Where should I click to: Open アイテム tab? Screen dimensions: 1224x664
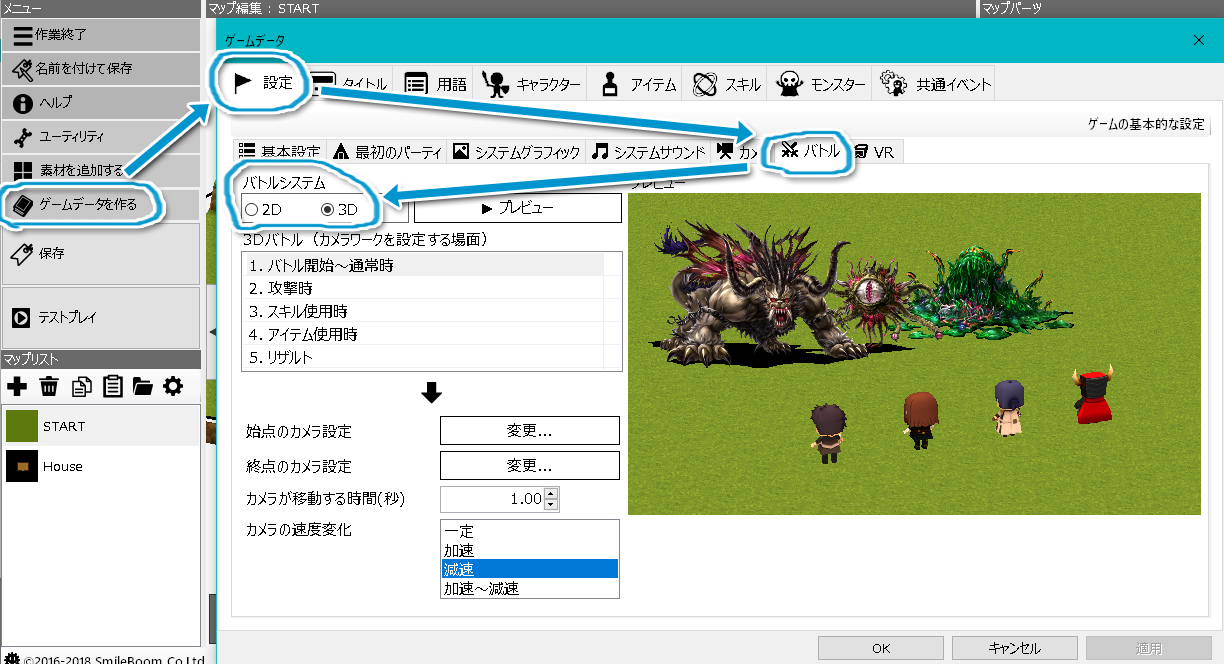pyautogui.click(x=638, y=85)
